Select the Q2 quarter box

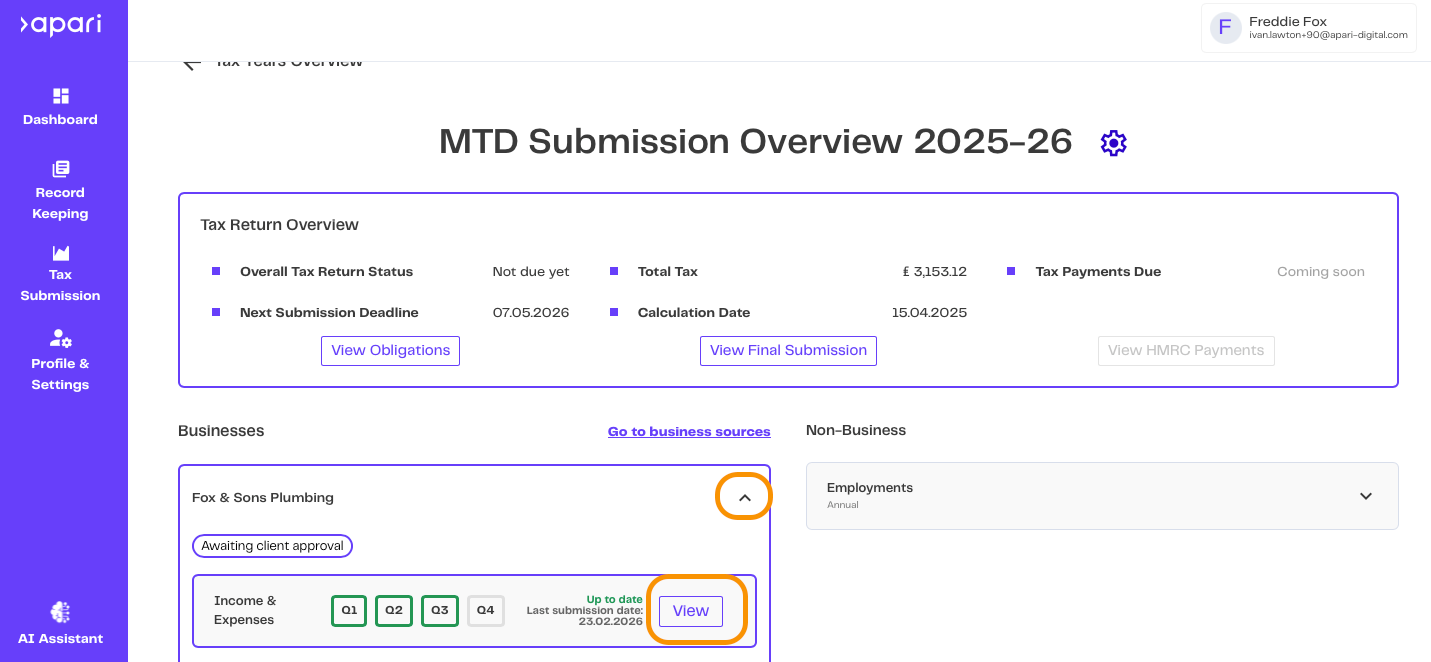pyautogui.click(x=394, y=610)
